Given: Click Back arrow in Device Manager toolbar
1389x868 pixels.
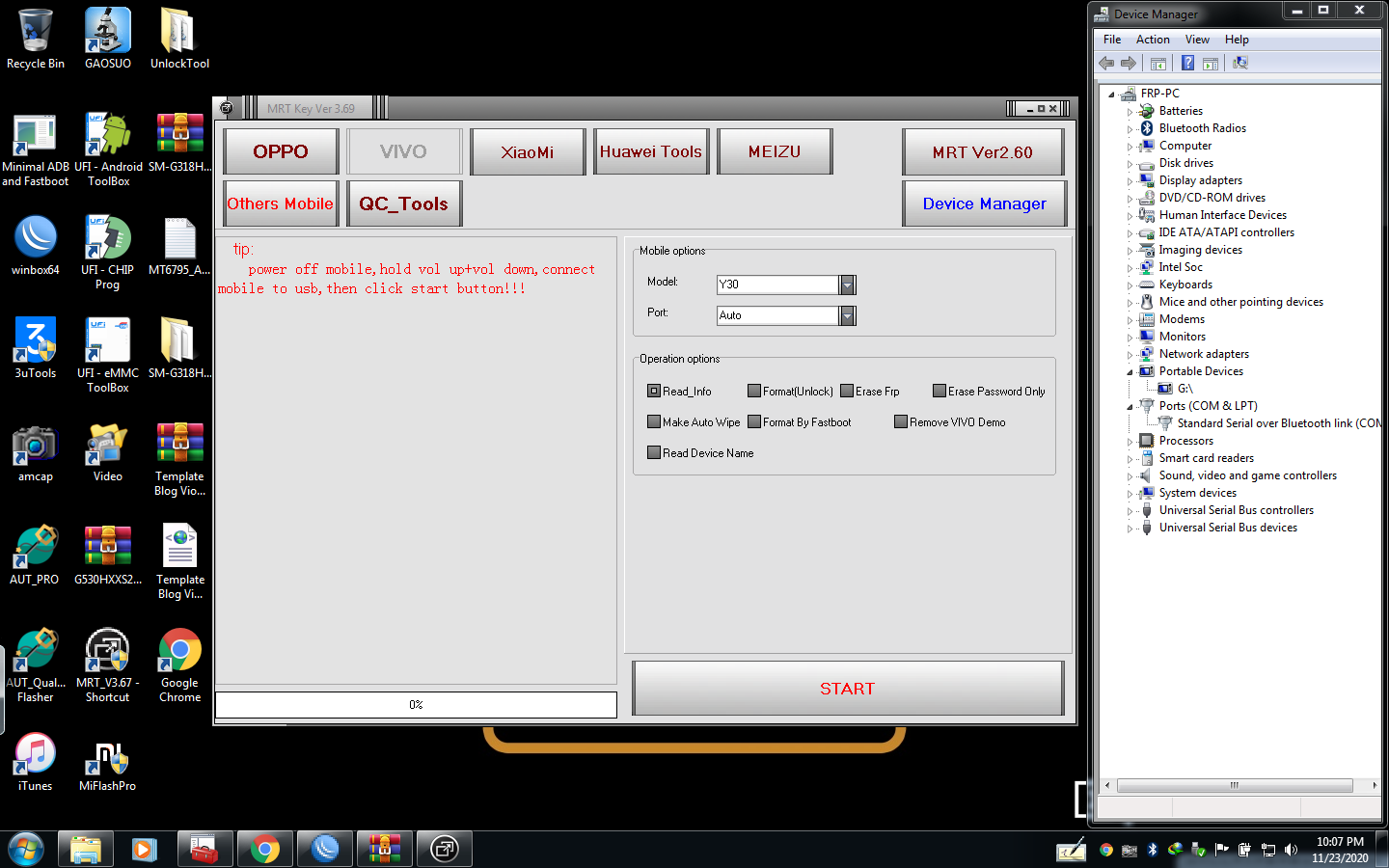Looking at the screenshot, I should pos(1106,63).
